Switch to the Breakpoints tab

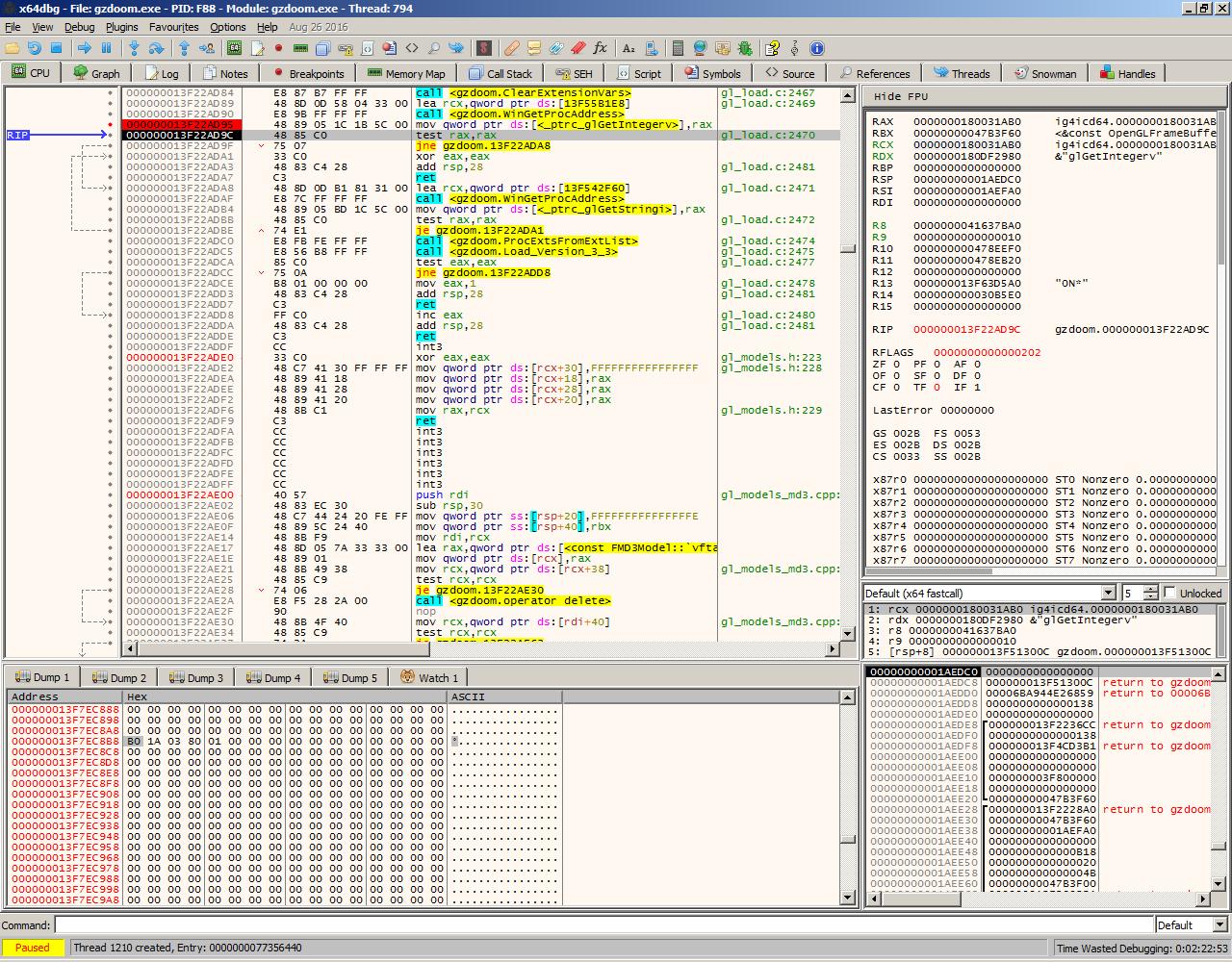point(308,73)
